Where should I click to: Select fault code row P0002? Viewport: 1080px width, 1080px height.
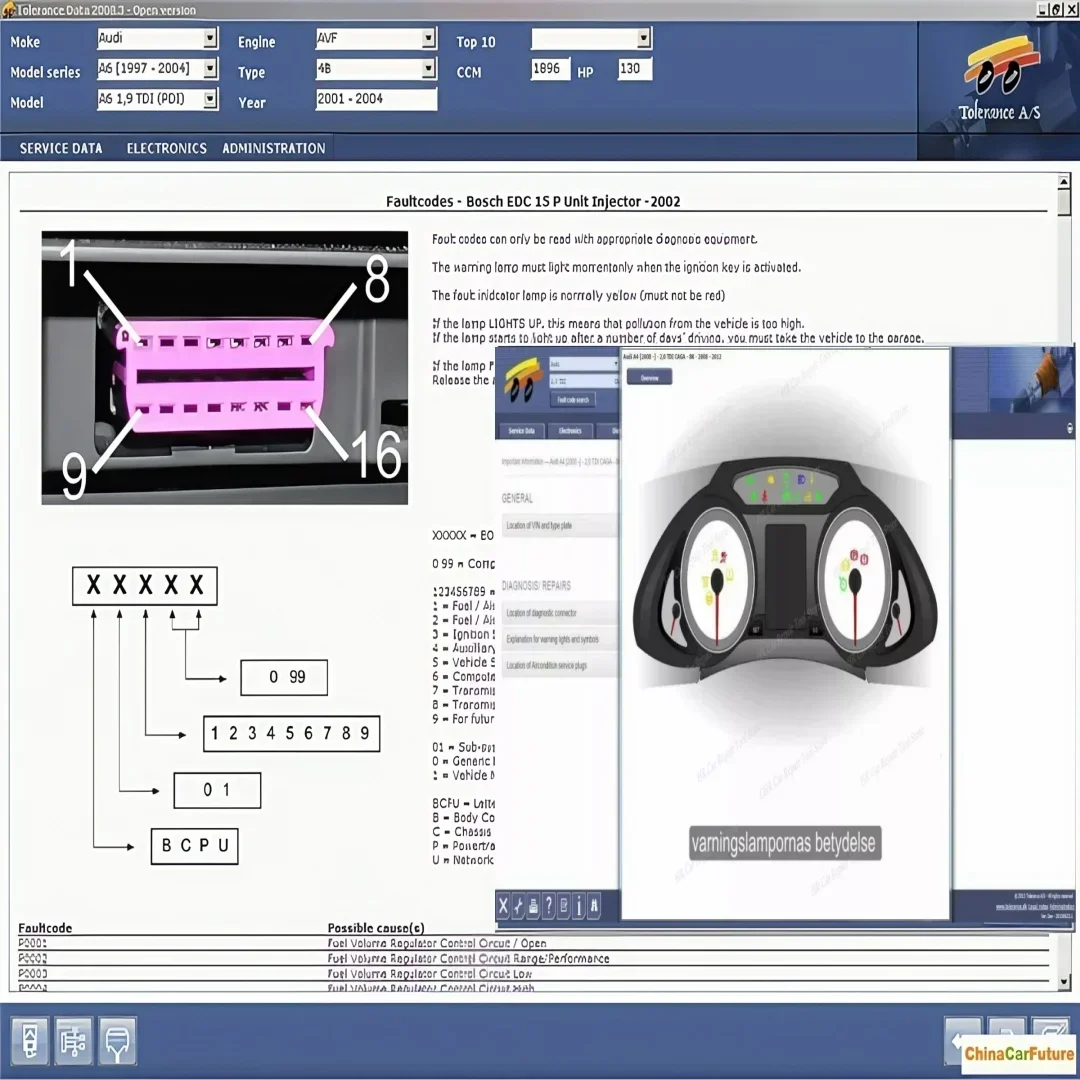(x=533, y=958)
